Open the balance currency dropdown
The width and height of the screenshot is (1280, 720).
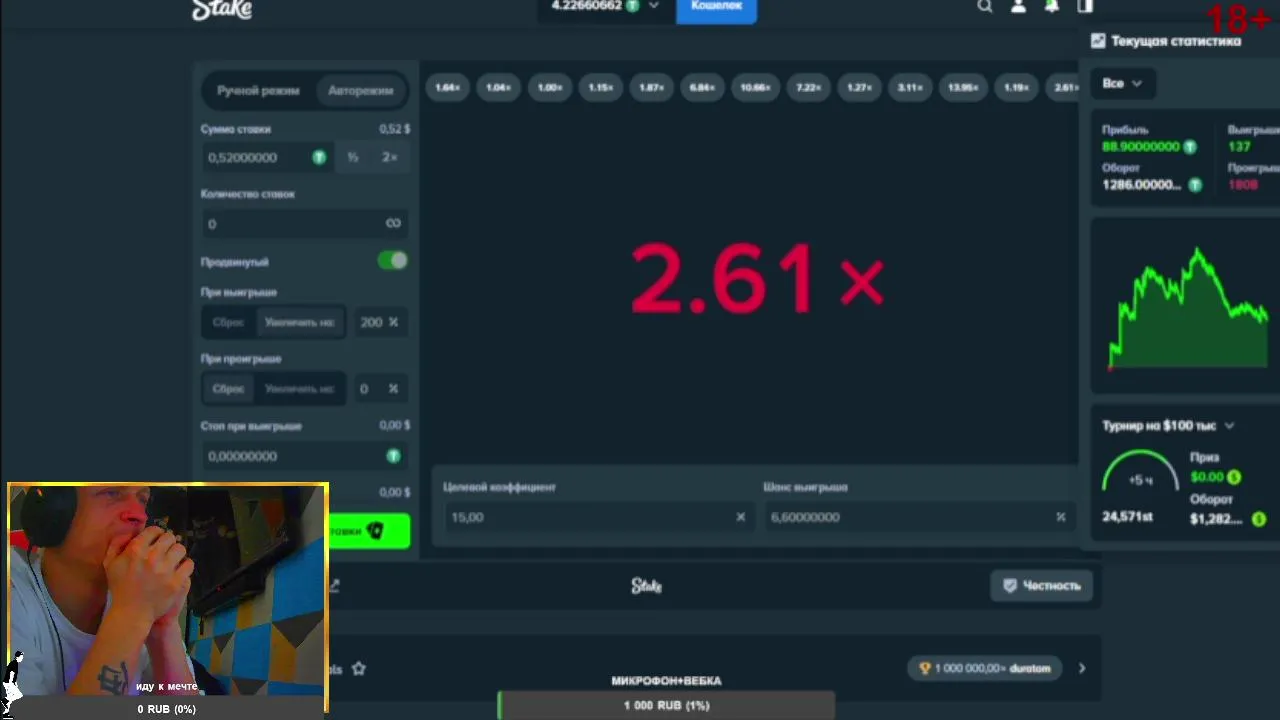point(654,6)
